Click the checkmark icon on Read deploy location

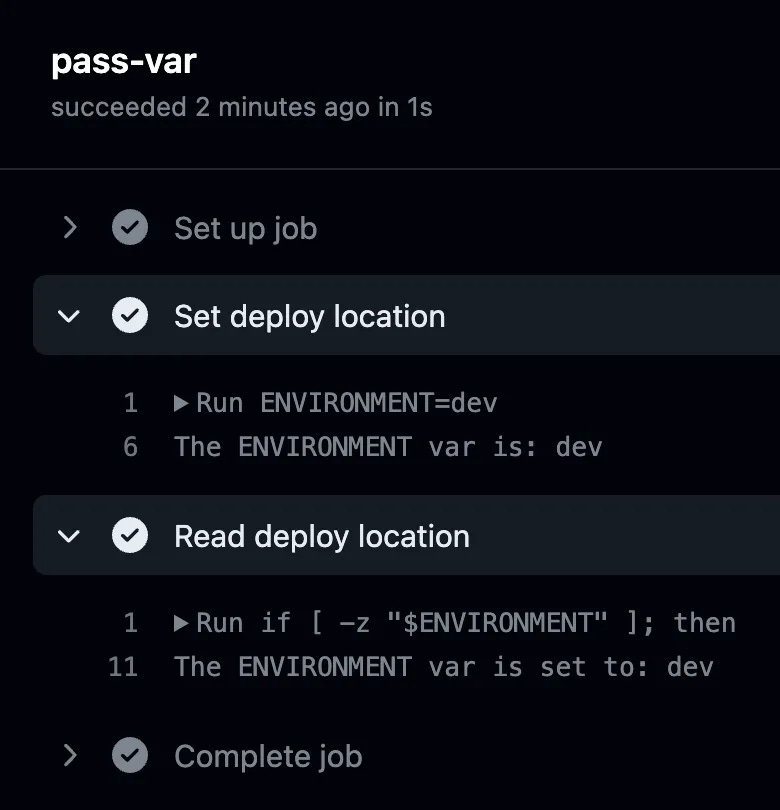(x=130, y=535)
